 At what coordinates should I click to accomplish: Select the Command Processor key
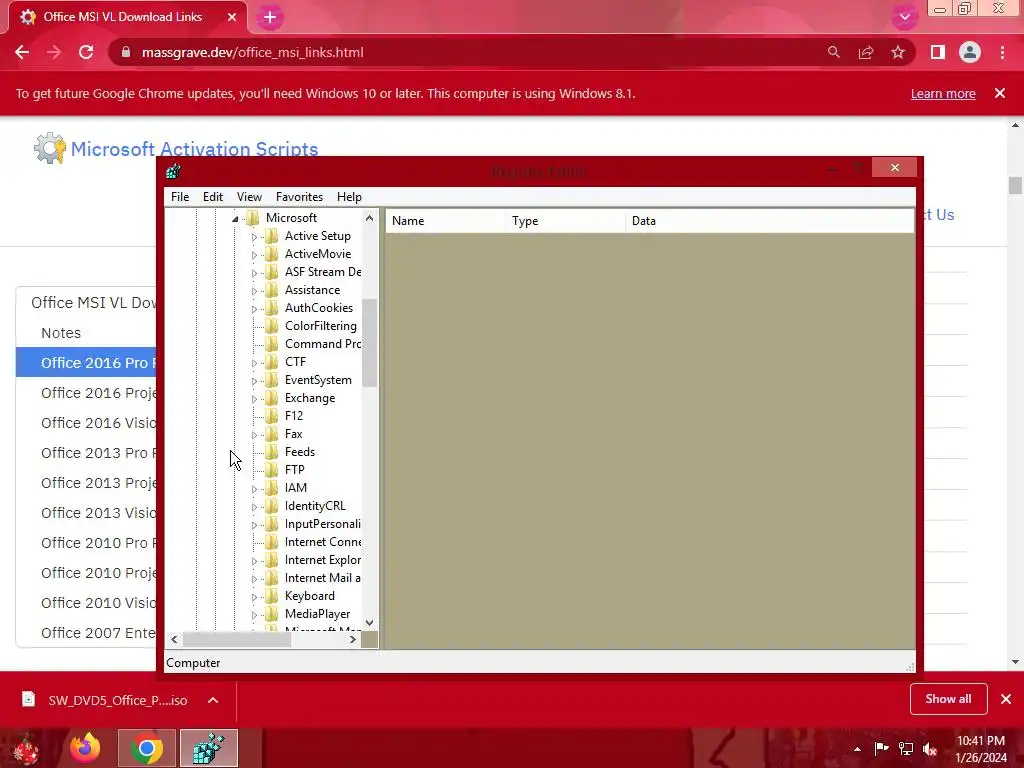click(323, 344)
